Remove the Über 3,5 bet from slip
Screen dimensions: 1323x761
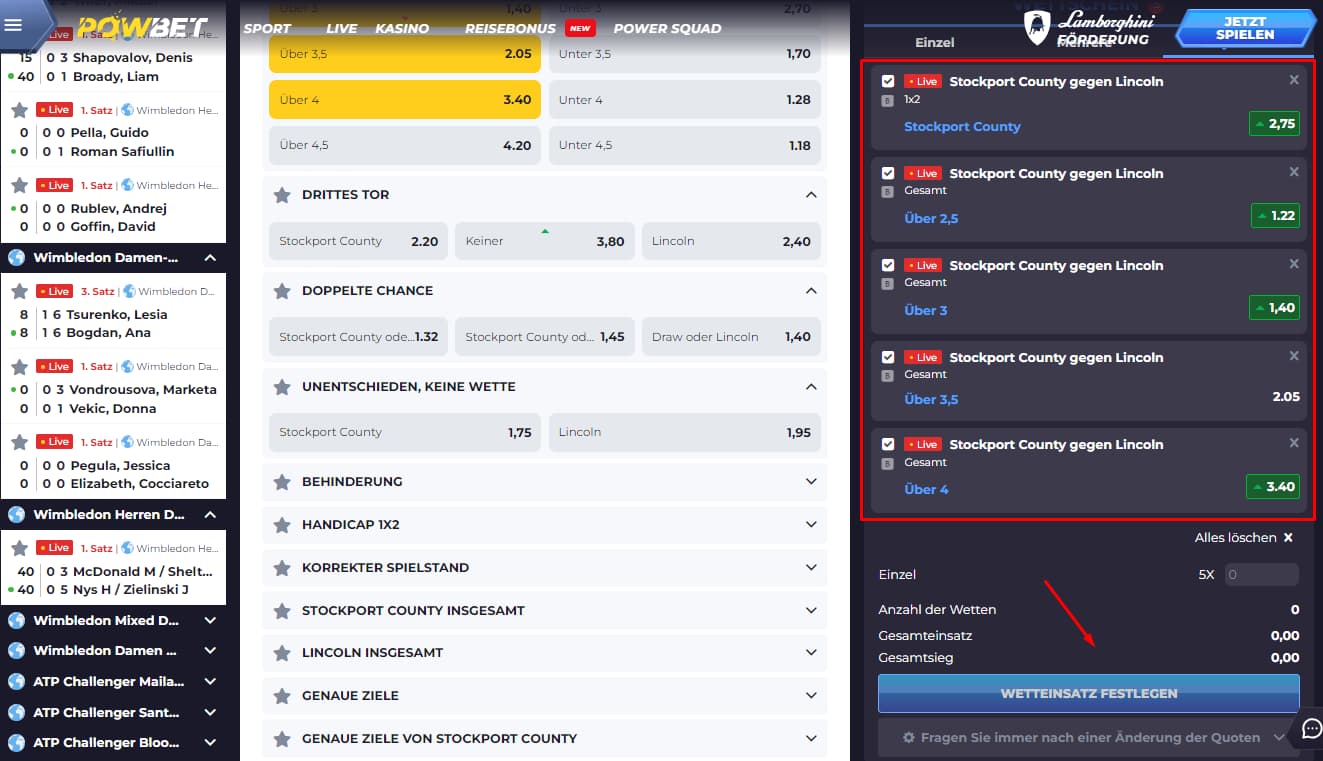pos(1294,356)
